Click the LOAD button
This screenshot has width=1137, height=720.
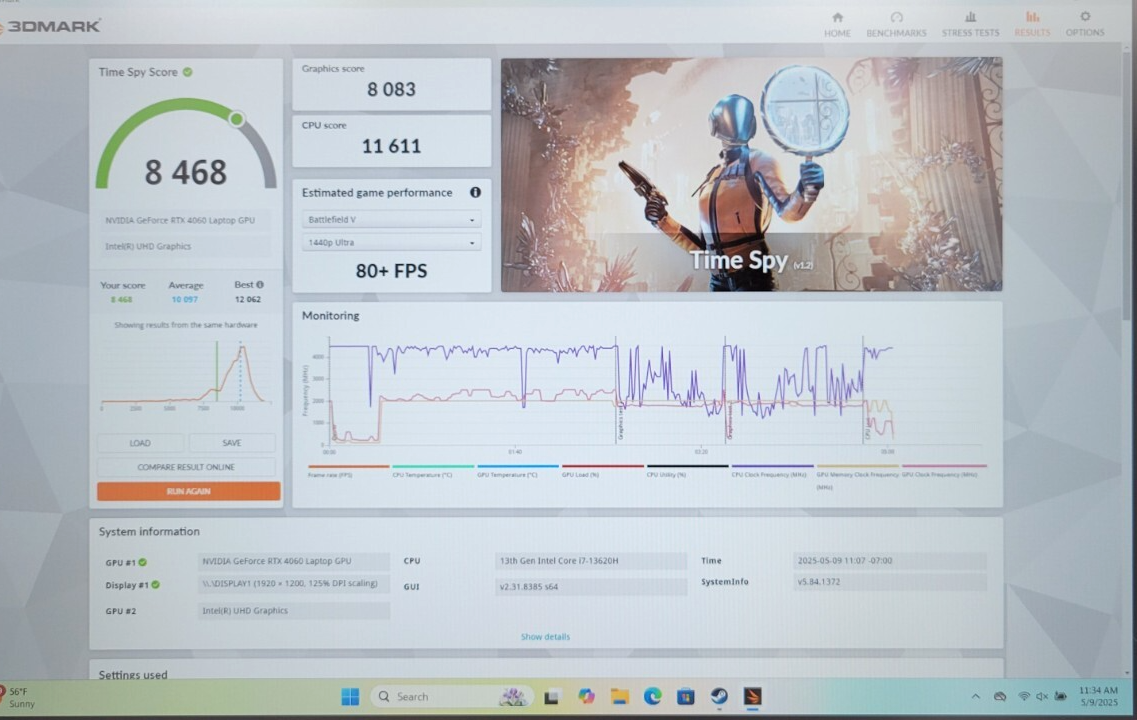click(x=140, y=443)
